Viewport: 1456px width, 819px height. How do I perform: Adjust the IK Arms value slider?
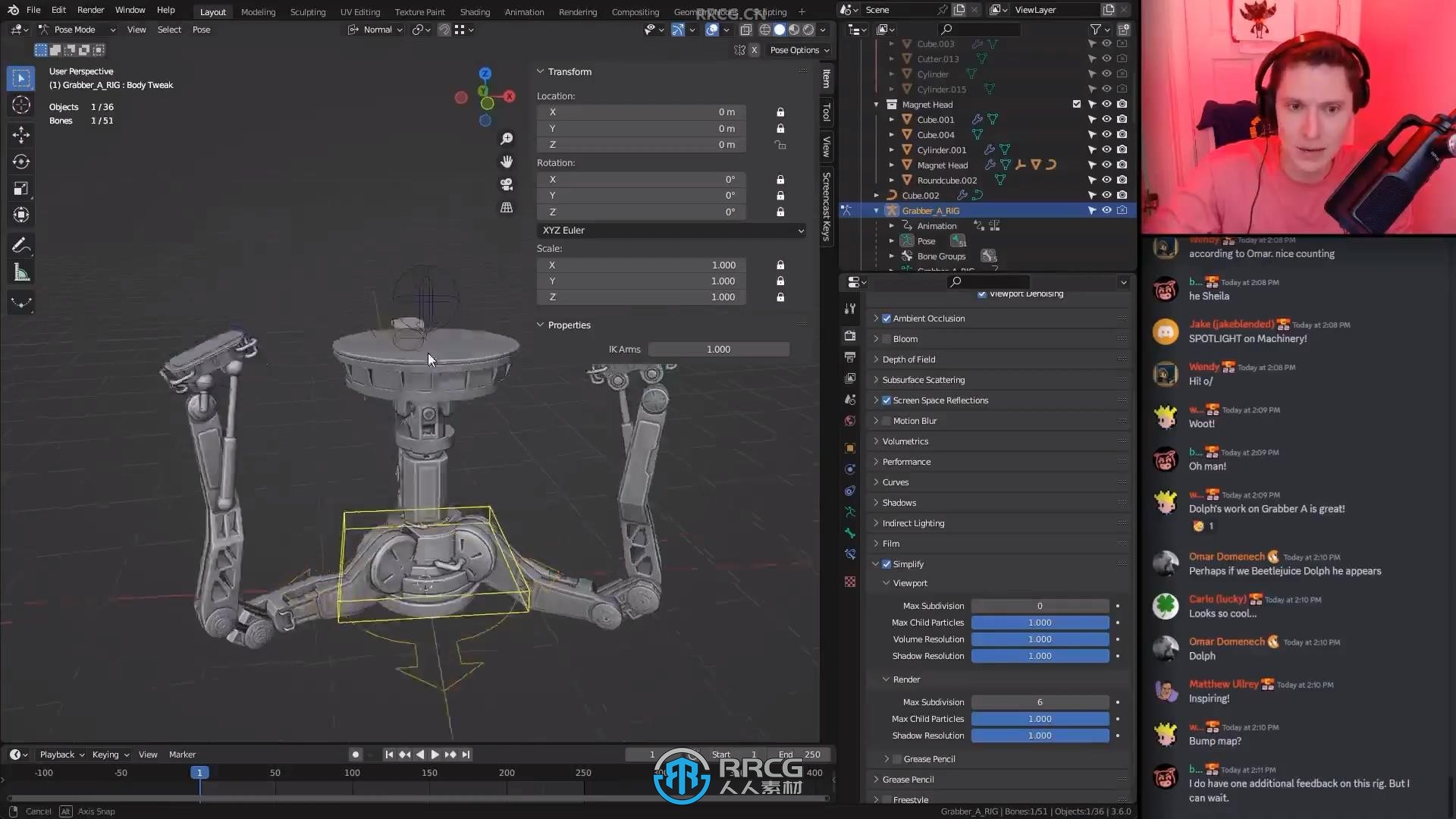[718, 350]
